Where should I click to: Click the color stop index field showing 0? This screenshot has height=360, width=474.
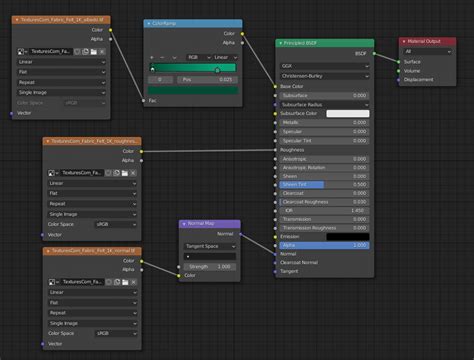pos(160,80)
